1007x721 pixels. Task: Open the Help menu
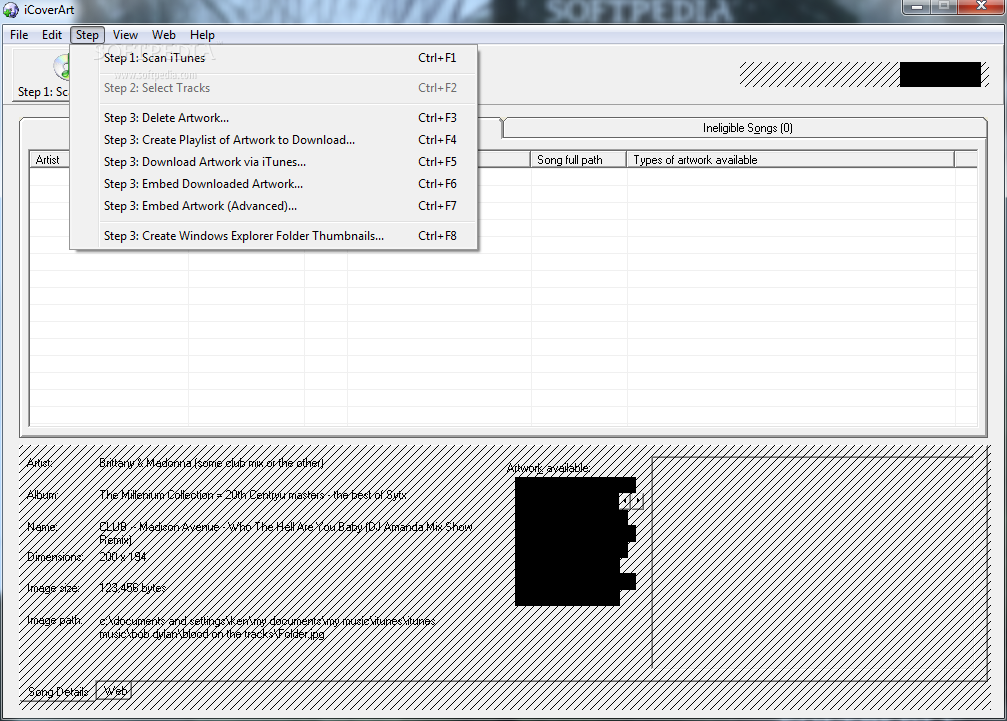[202, 35]
